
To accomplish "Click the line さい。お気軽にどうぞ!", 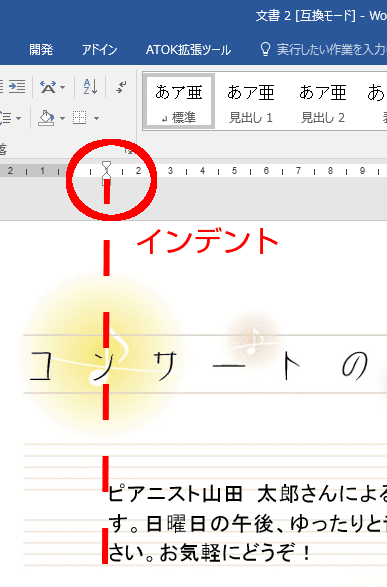I will pos(210,553).
